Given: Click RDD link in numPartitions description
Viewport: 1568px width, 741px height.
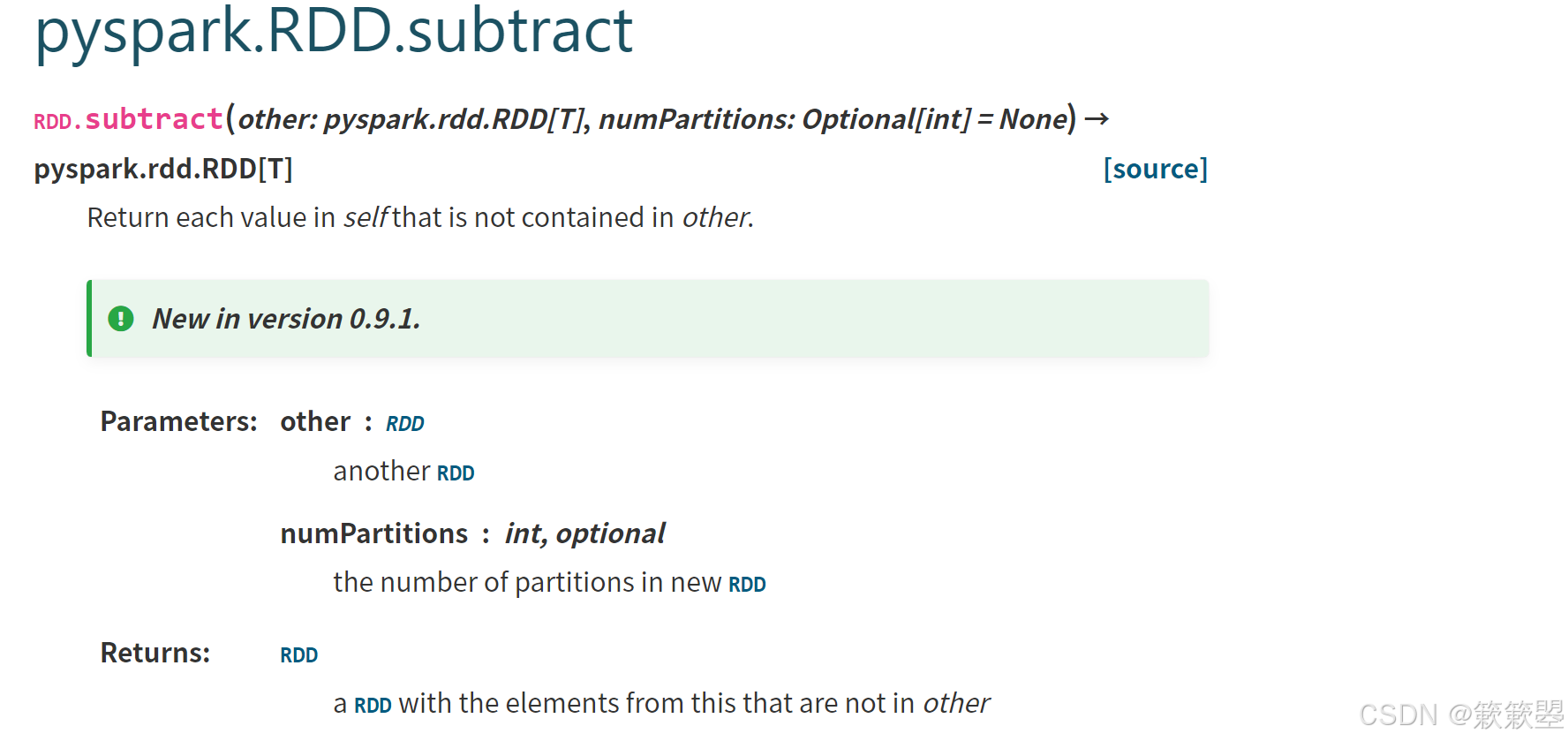Looking at the screenshot, I should point(747,585).
